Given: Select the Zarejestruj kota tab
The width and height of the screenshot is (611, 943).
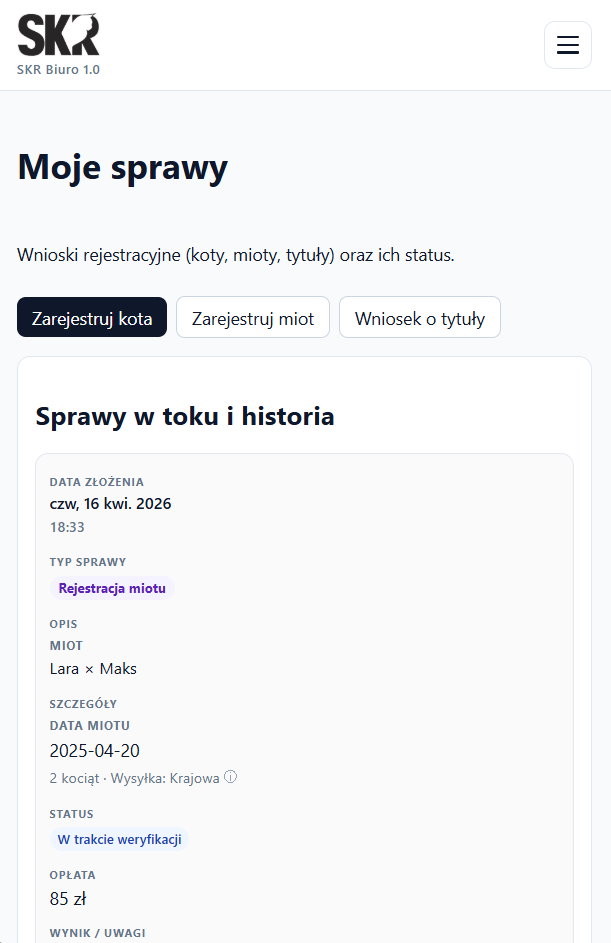Looking at the screenshot, I should (x=91, y=317).
